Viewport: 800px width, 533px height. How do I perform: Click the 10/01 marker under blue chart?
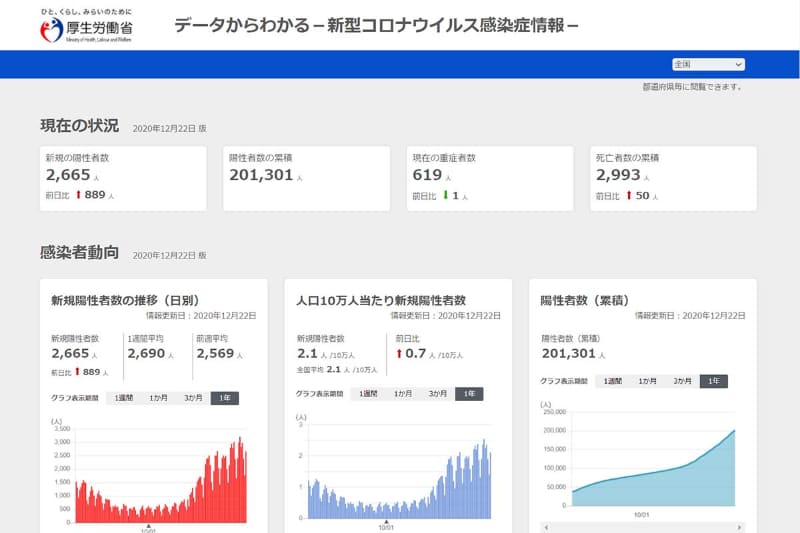click(386, 525)
